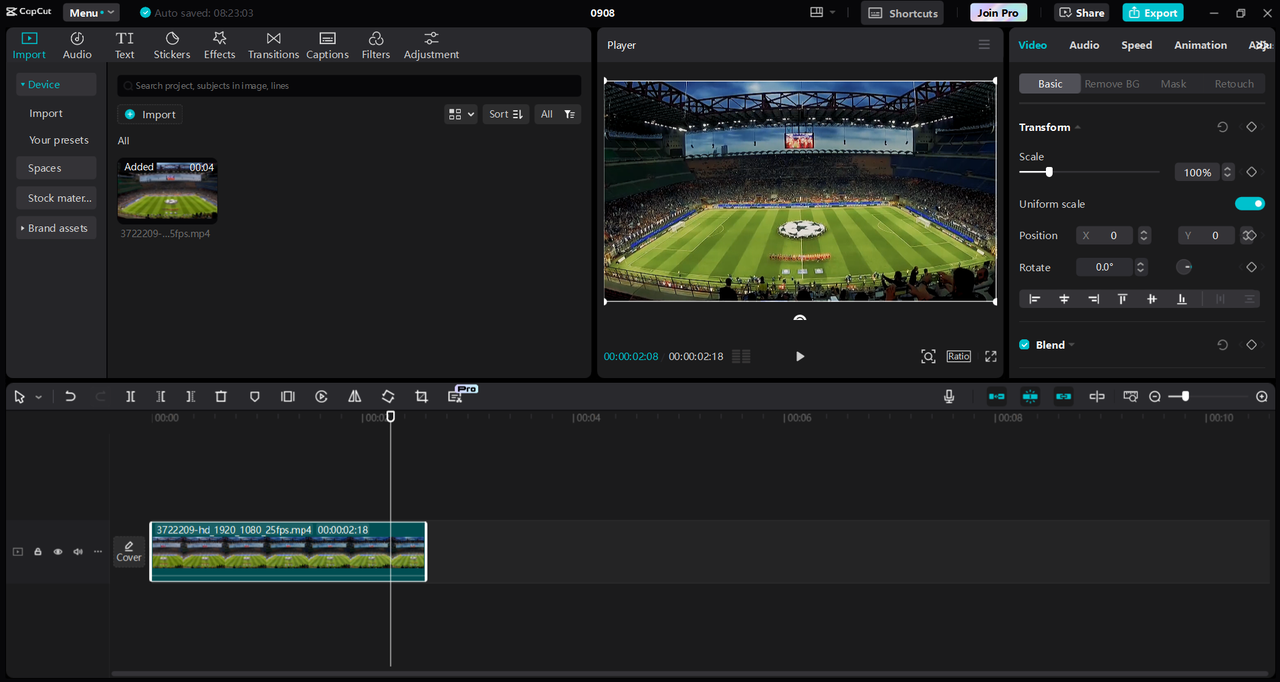Collapse the Transform section

(x=1078, y=128)
